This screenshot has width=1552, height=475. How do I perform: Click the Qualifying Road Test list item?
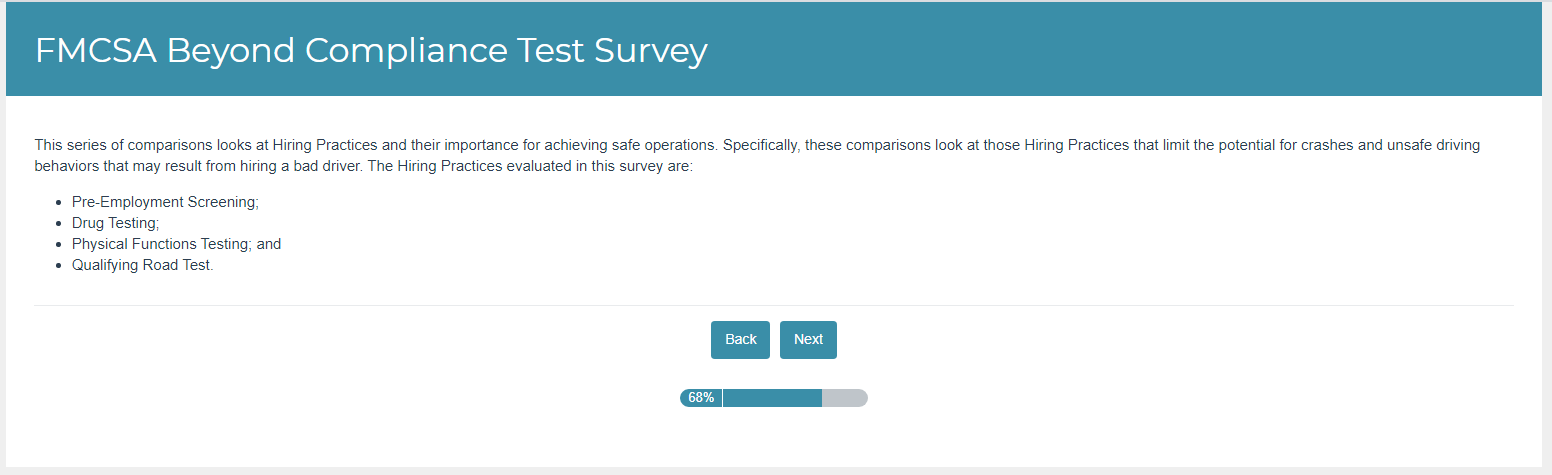142,266
